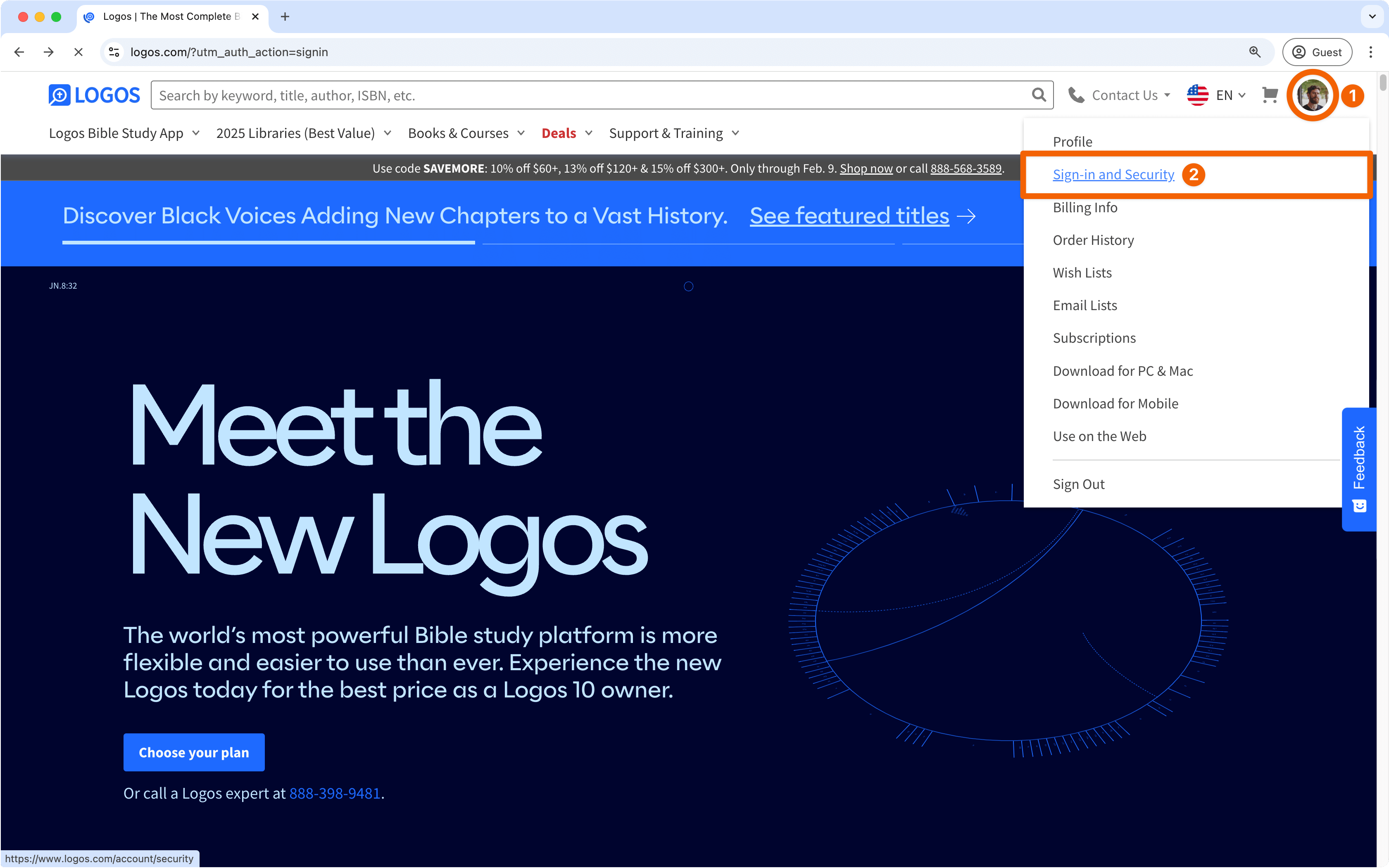
Task: Click the zoom magnifier in address bar
Action: [x=1255, y=52]
